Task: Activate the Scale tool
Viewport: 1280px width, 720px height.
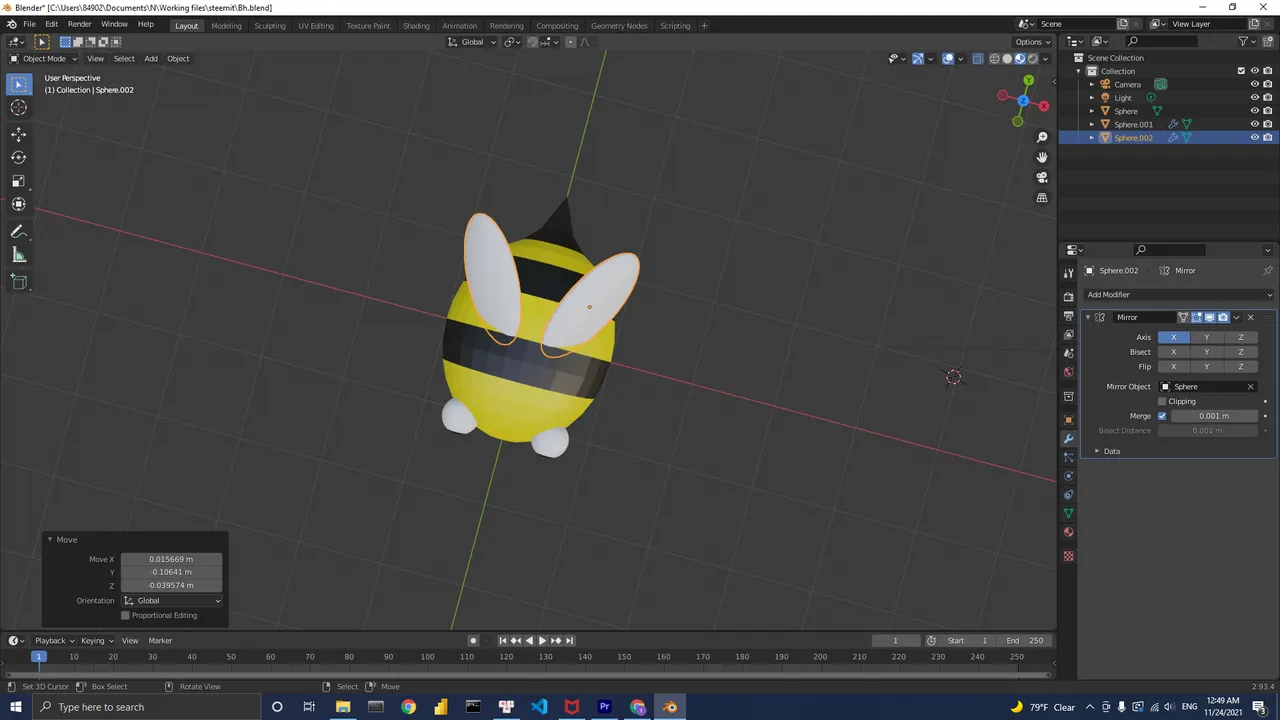Action: coord(19,181)
